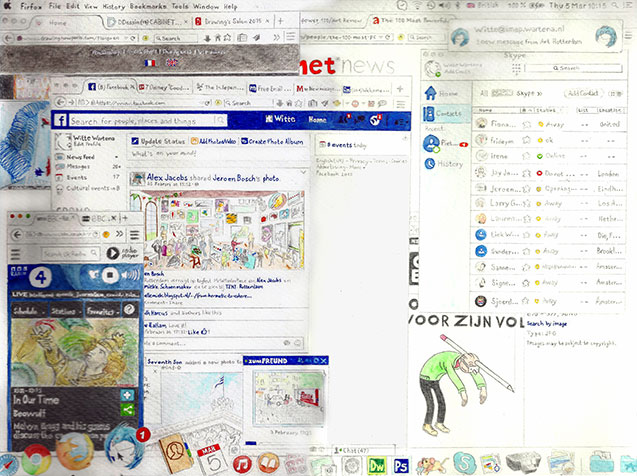Screen dimensions: 637x476
Task: Click Add Contact button in Skype
Action: 583,93
